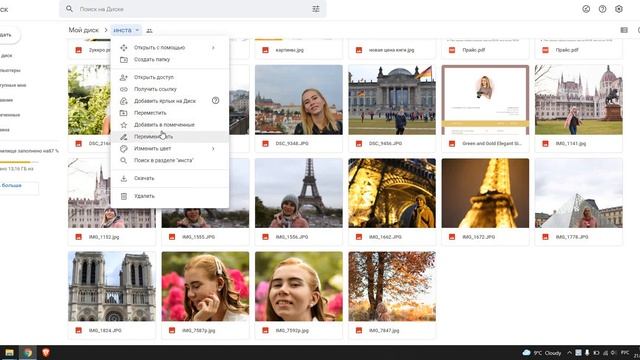Click file name IMG_7847.jpg
The width and height of the screenshot is (640, 360).
(x=384, y=331)
